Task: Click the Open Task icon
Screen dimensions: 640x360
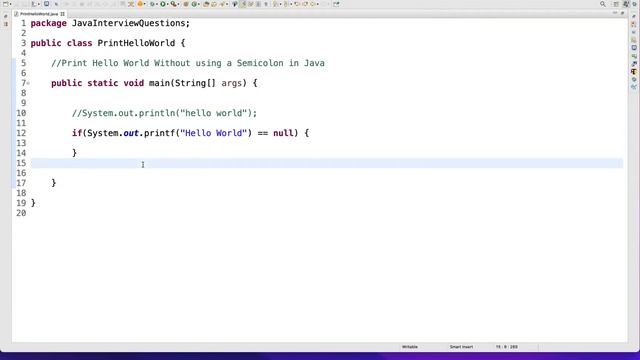Action: 213,4
